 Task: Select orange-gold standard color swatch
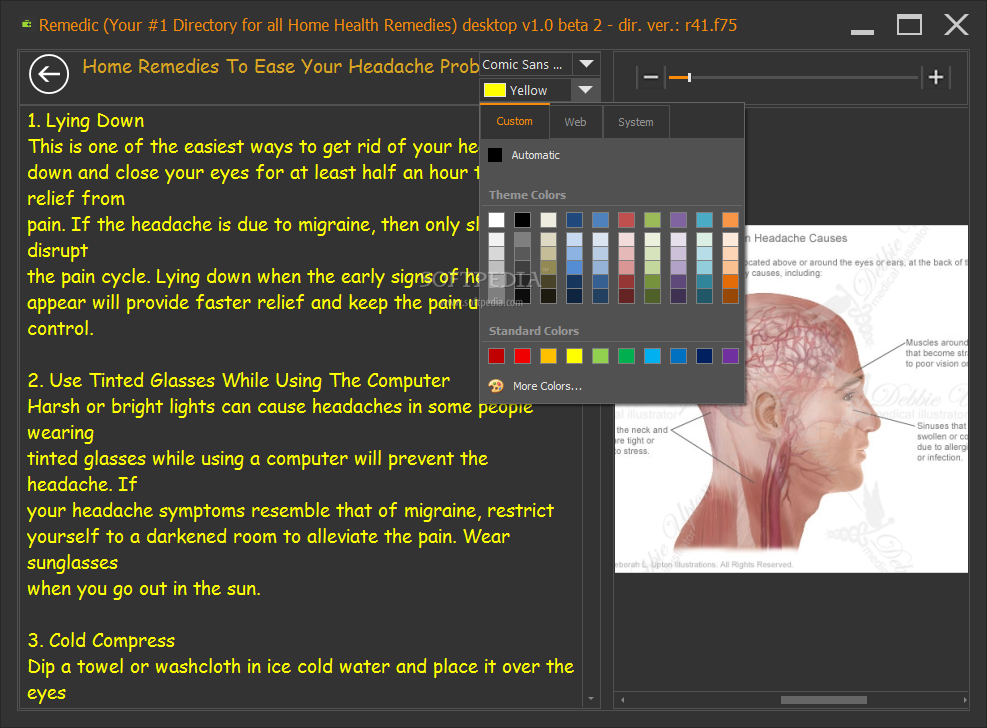pyautogui.click(x=548, y=356)
